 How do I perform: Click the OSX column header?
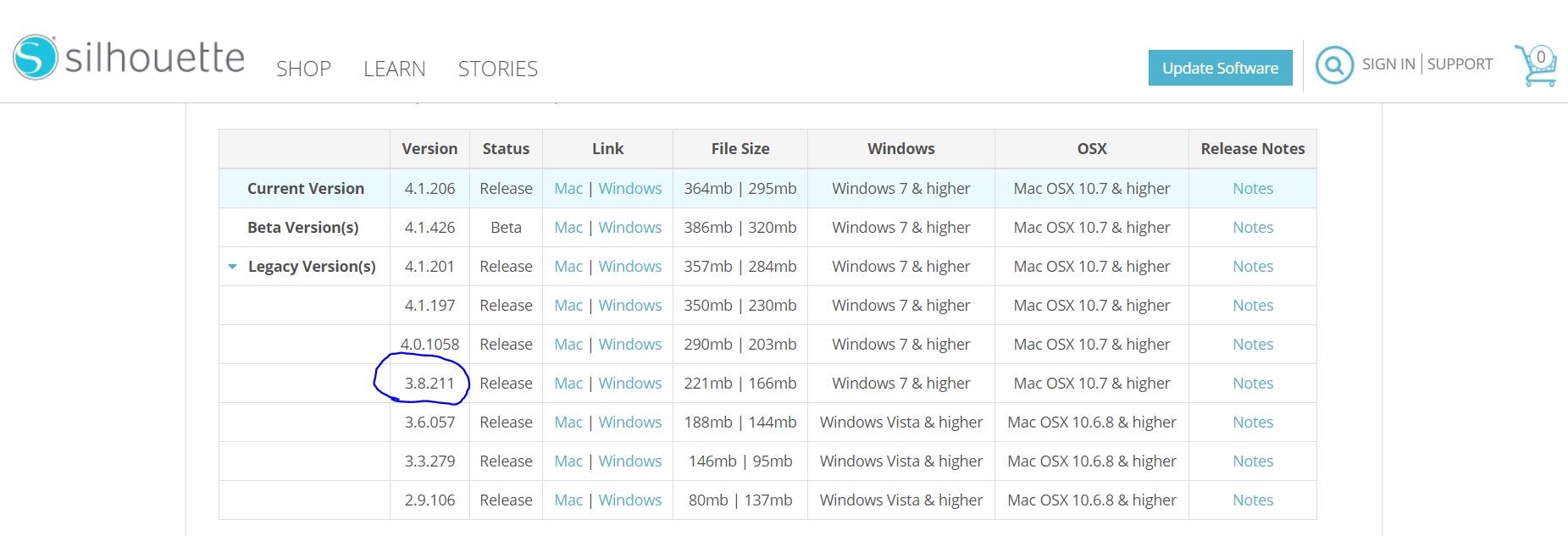tap(1092, 149)
